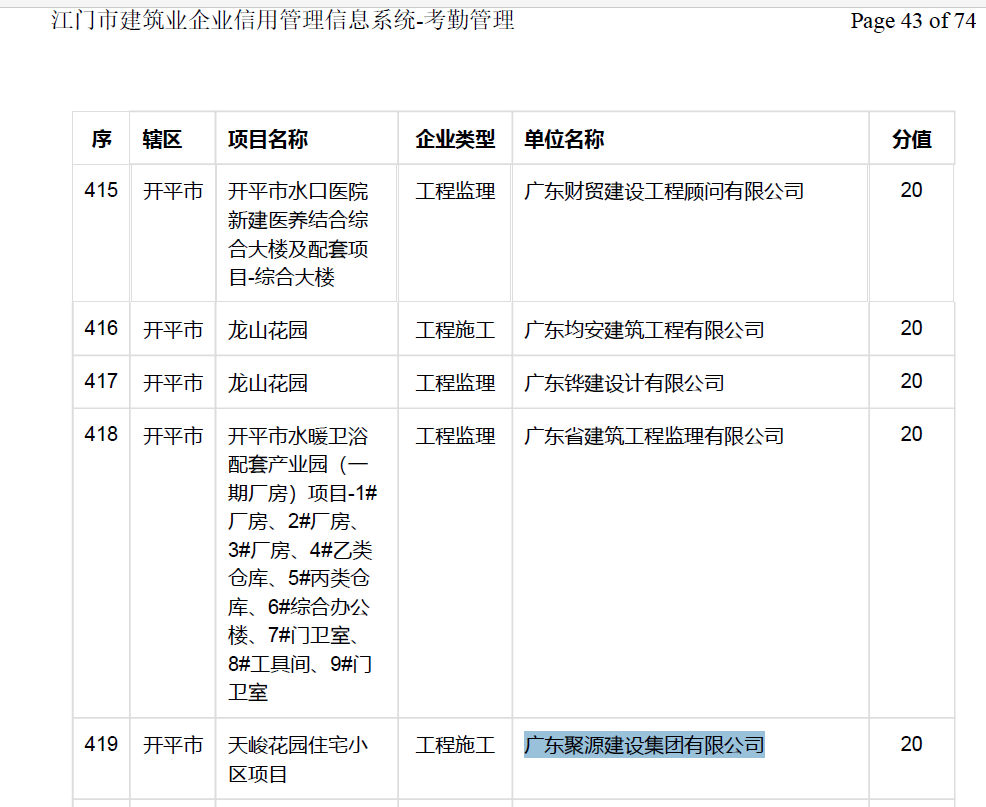Image resolution: width=986 pixels, height=807 pixels.
Task: Click the 分值 column header
Action: (x=912, y=139)
